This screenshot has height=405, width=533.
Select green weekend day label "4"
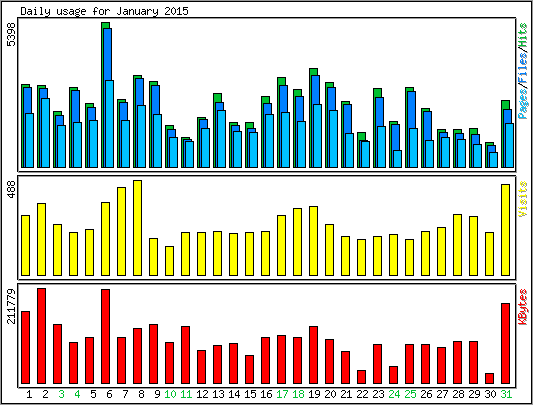(x=77, y=394)
